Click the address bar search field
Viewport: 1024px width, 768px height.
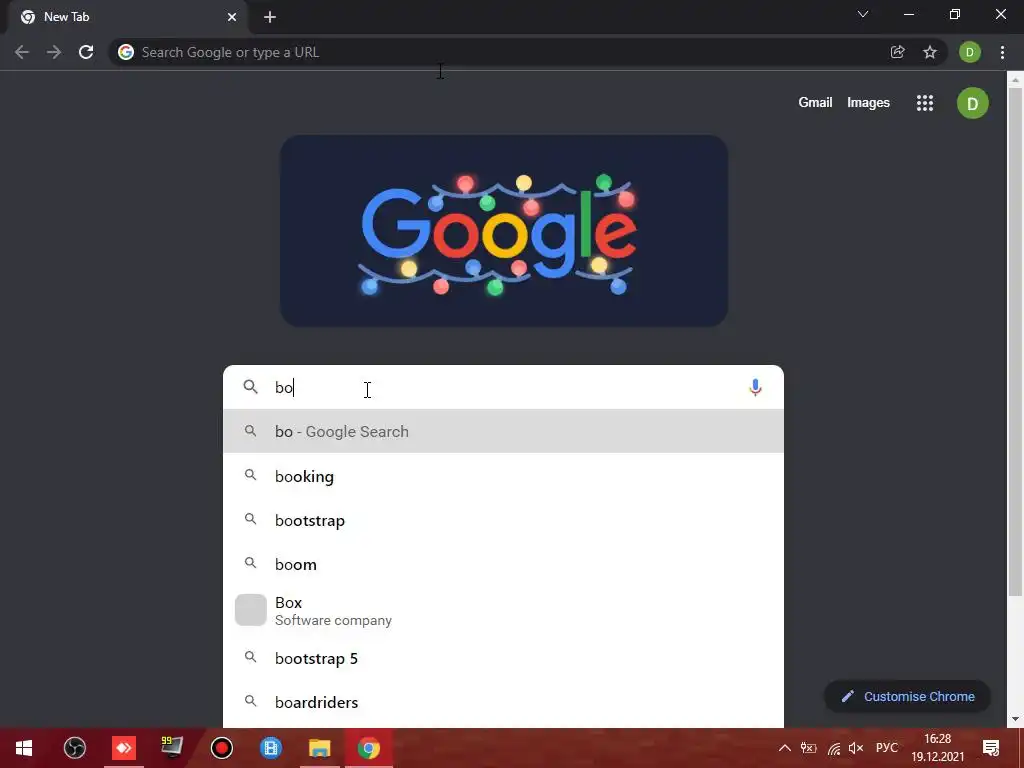503,52
